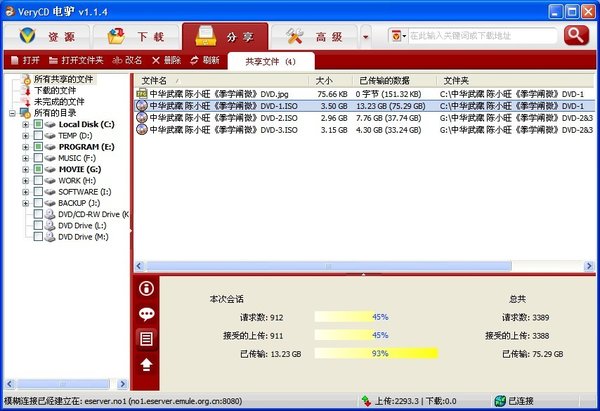Select the 分享 share tab
Screen dimensions: 600x411
(225, 37)
